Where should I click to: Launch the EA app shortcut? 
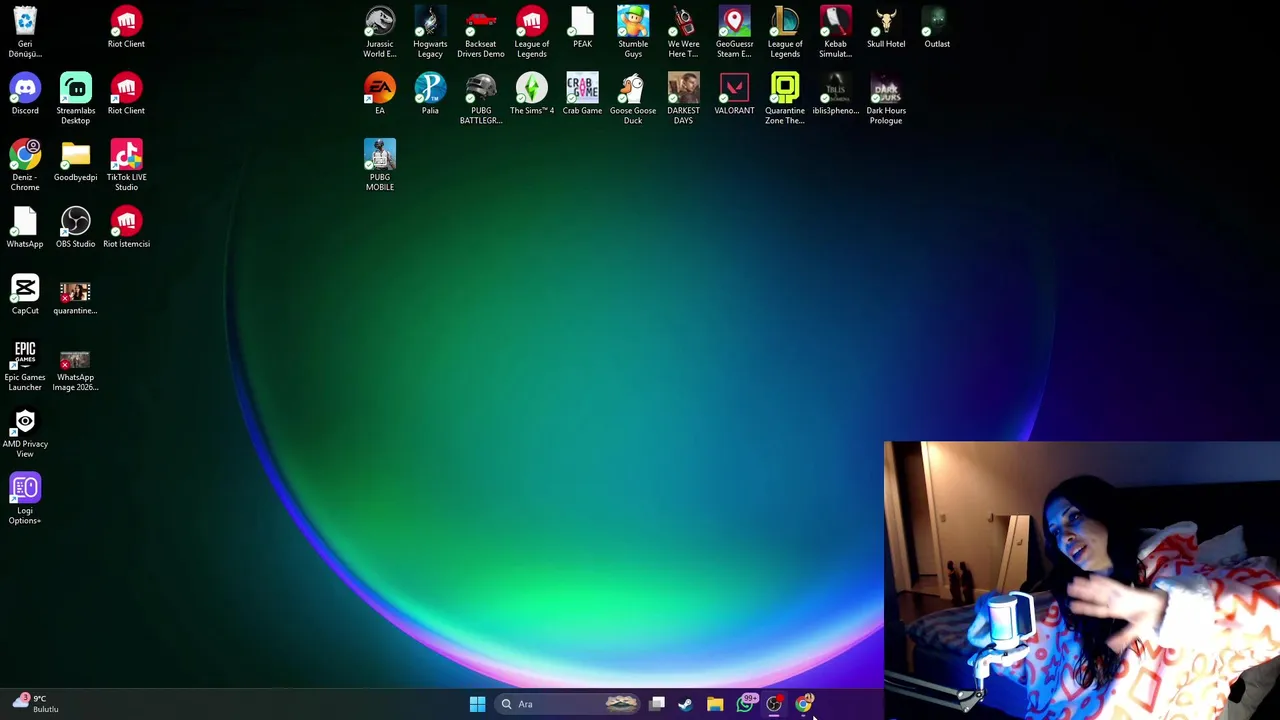click(380, 94)
